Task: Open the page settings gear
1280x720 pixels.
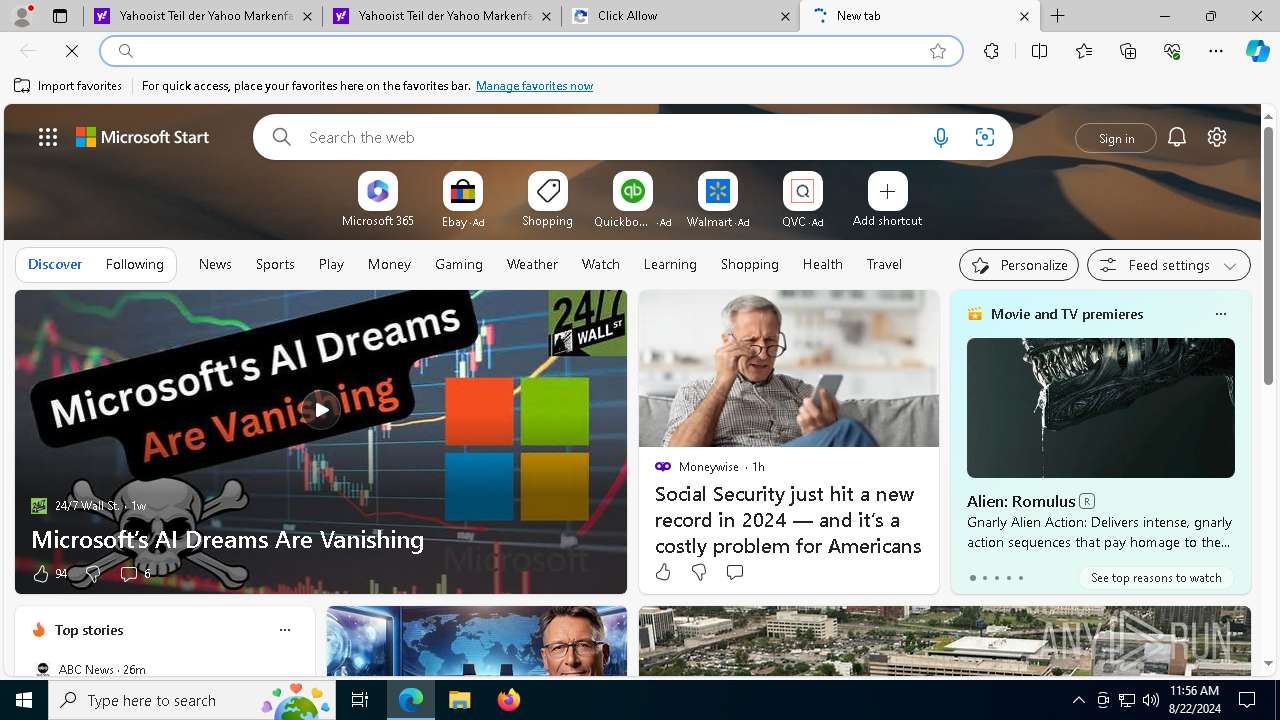Action: (1217, 137)
